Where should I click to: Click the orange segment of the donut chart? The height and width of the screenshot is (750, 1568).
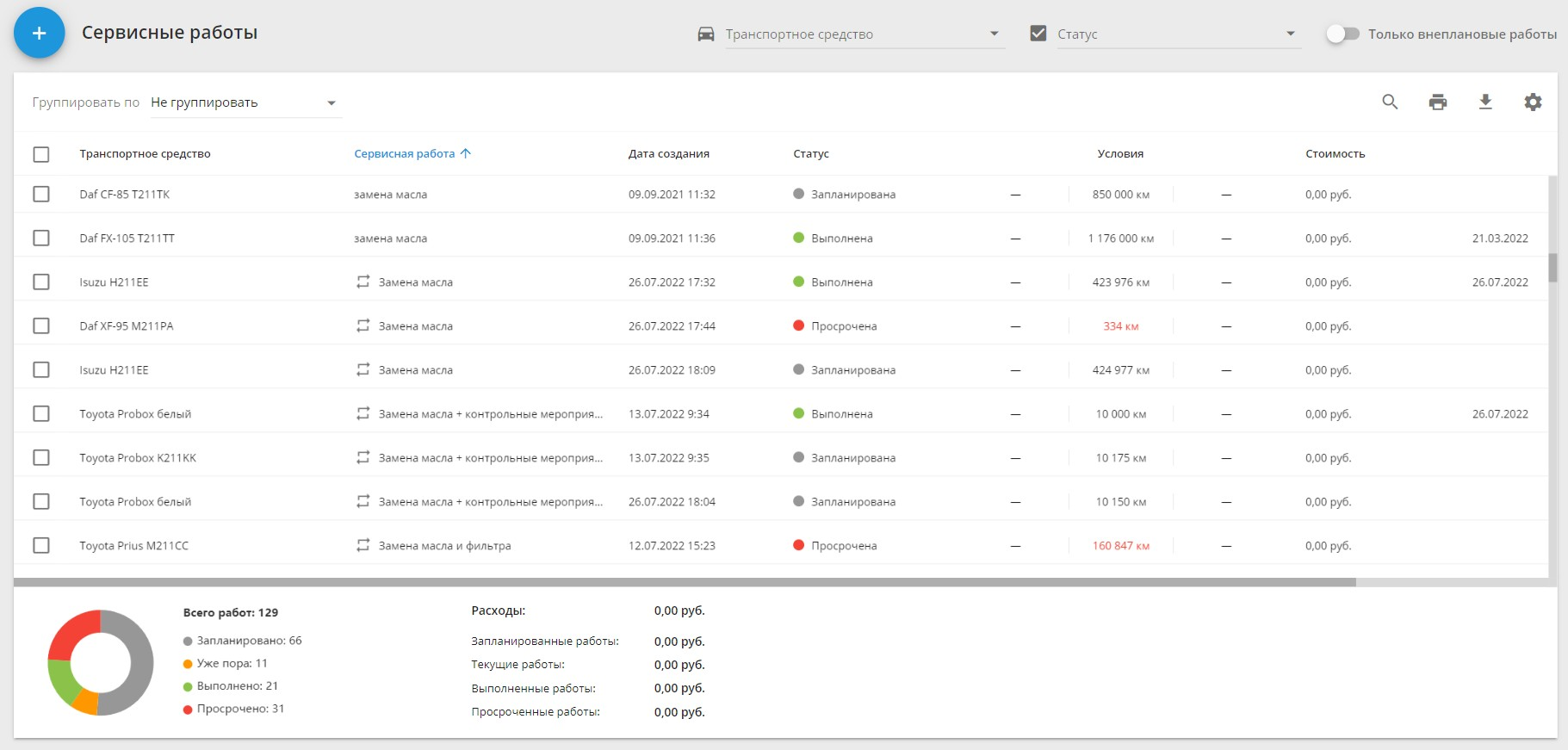tap(86, 702)
